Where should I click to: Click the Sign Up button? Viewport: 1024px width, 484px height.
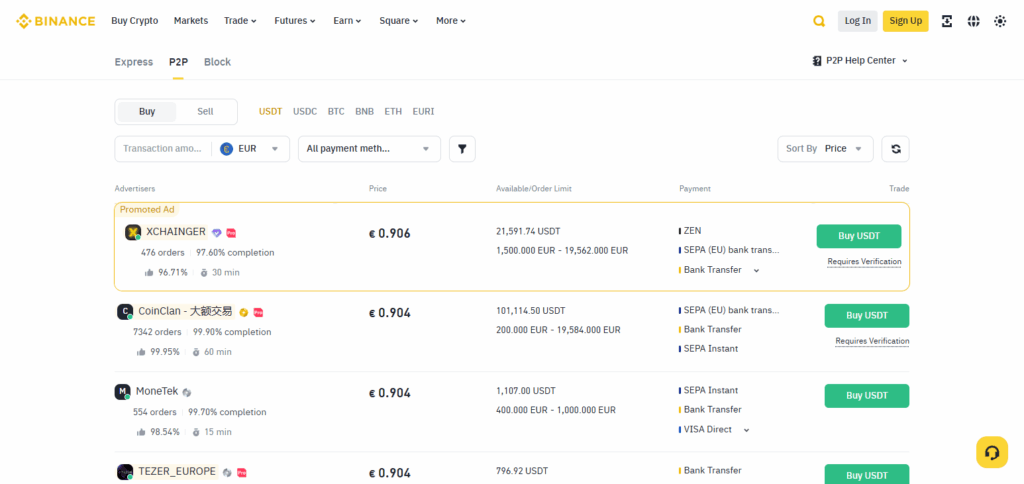(906, 21)
